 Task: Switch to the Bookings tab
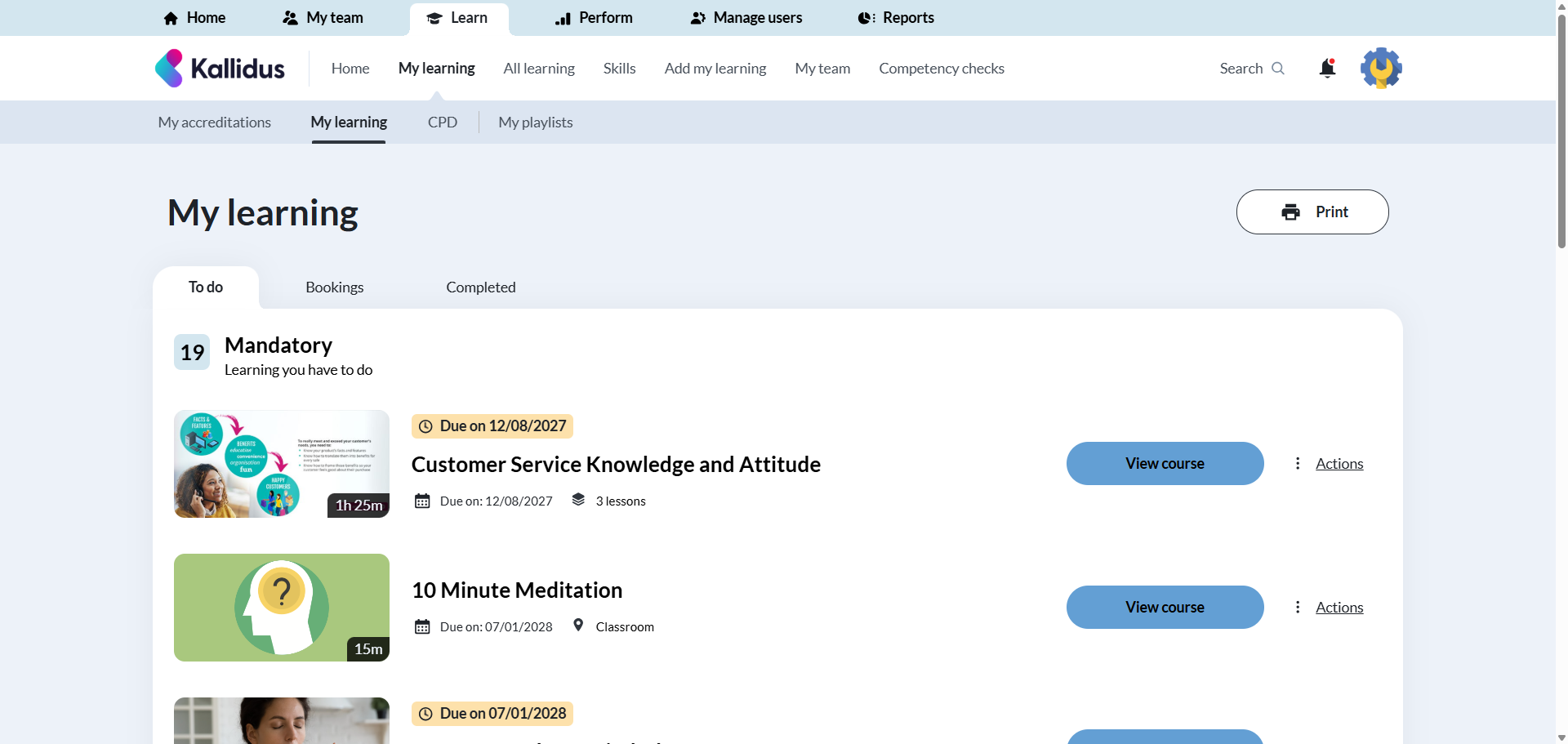tap(334, 287)
